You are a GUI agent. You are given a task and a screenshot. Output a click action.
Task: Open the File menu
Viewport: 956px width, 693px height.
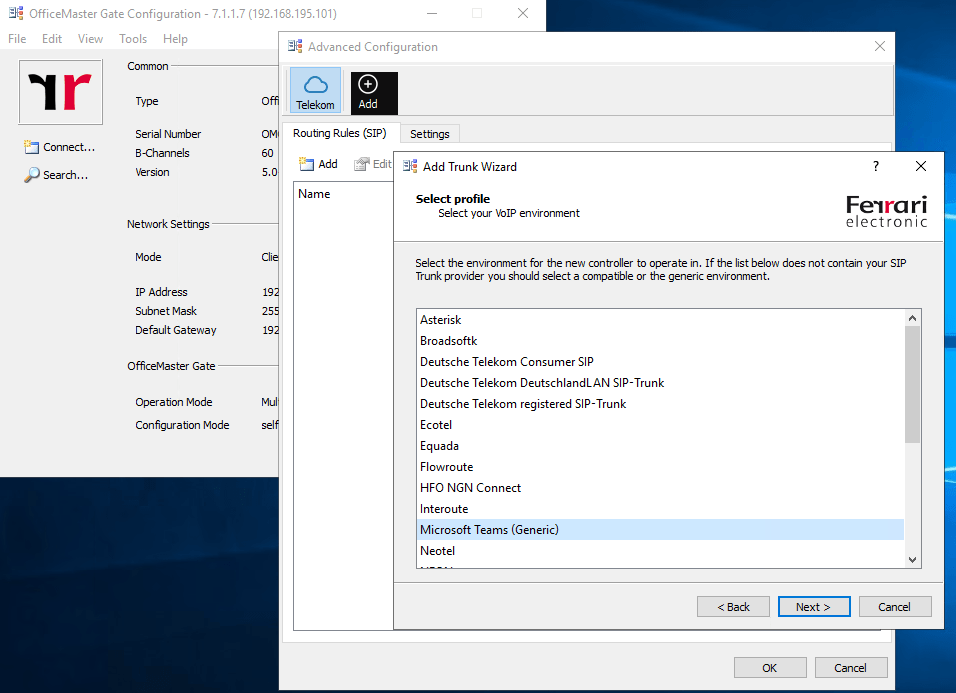[17, 38]
